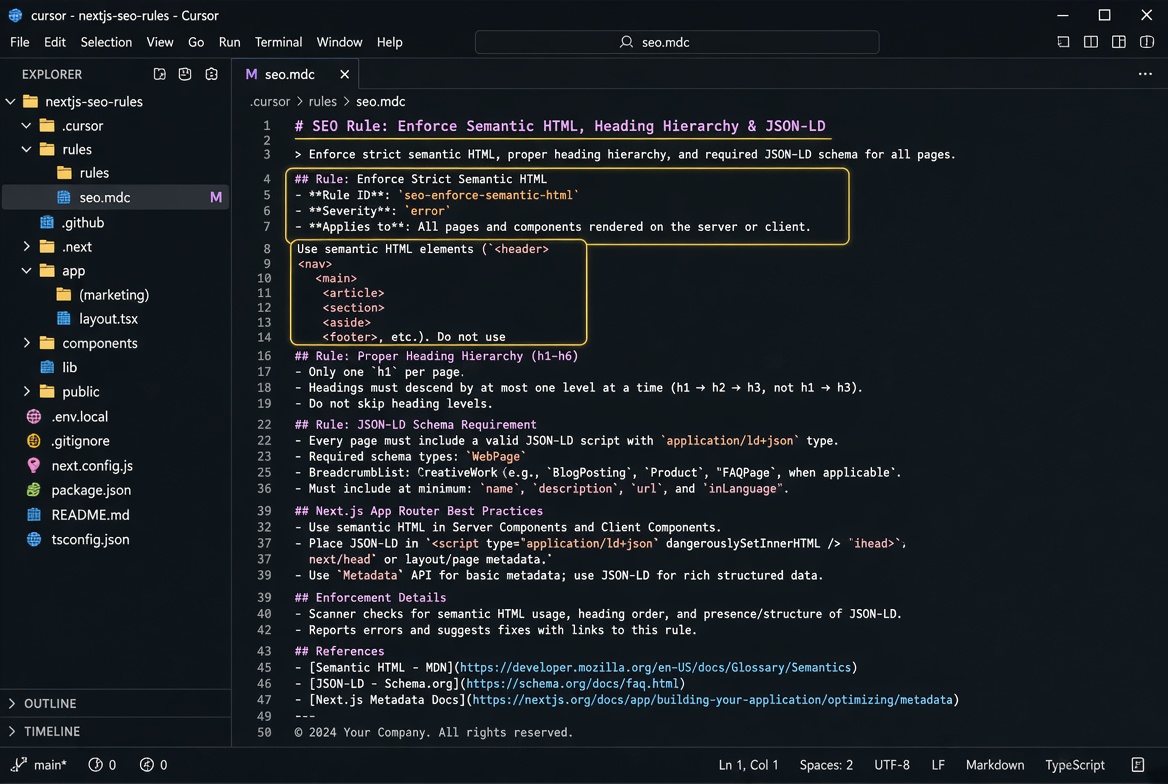Open the Help menu
Viewport: 1168px width, 784px height.
coord(389,42)
